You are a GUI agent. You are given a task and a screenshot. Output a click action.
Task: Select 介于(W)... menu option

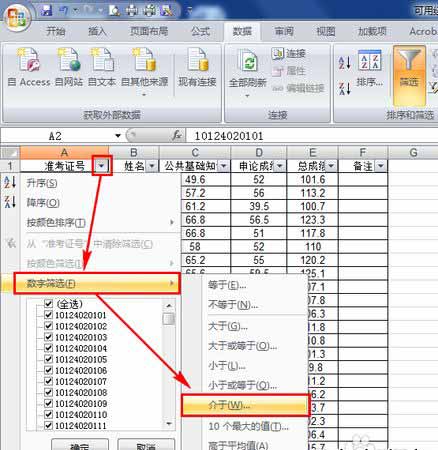pos(245,405)
